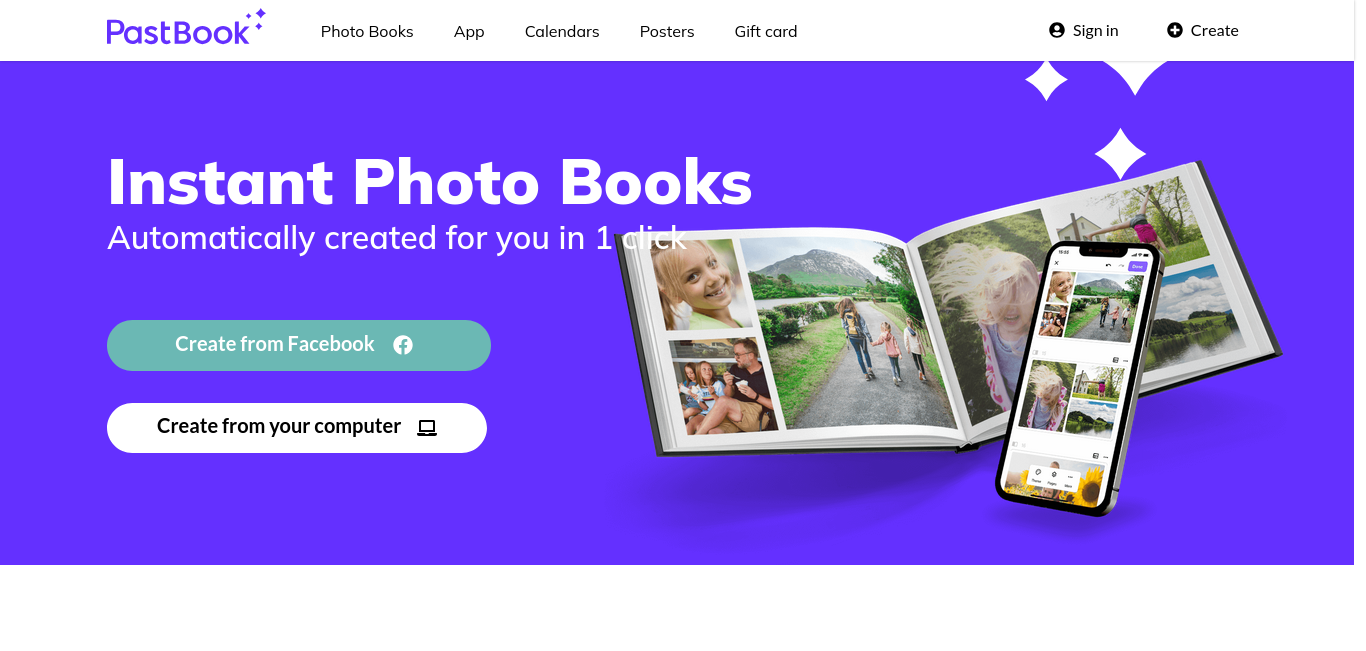Select Gift card in navigation

click(766, 31)
